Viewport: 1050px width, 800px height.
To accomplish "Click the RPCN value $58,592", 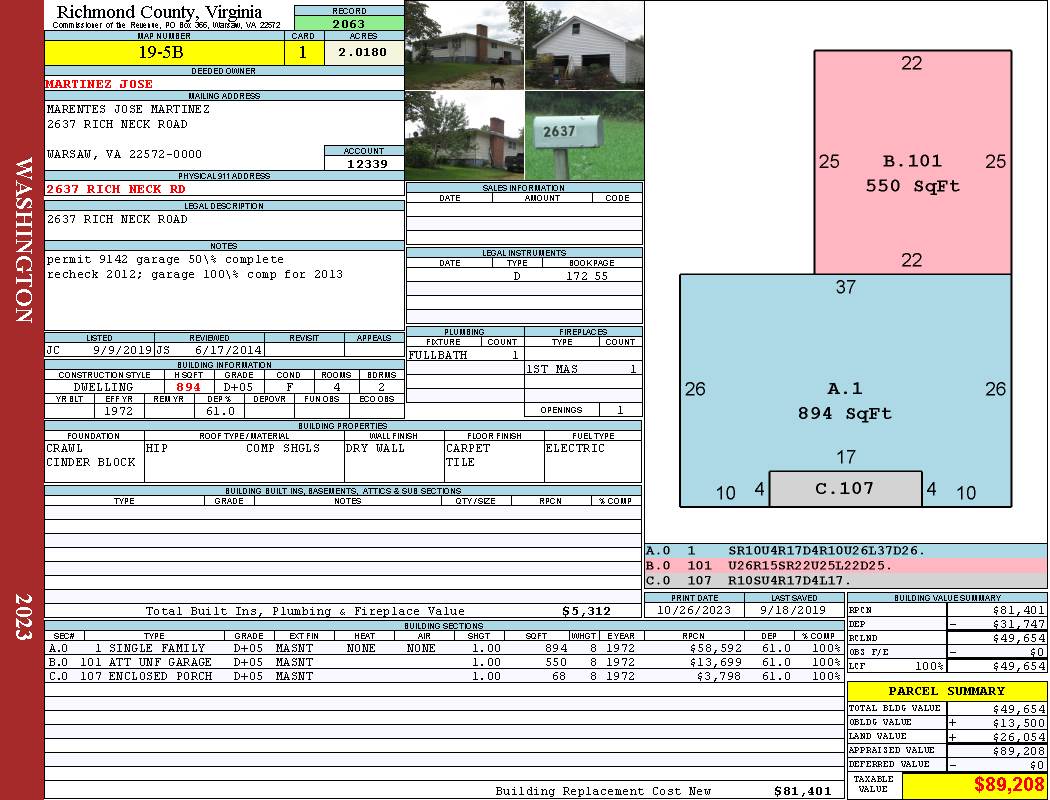I will 715,648.
